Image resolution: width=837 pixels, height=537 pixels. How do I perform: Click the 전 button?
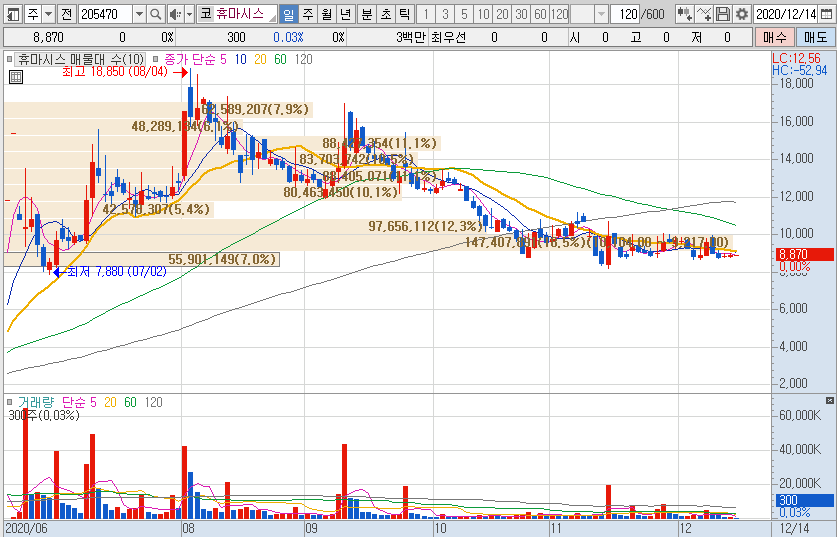click(66, 14)
